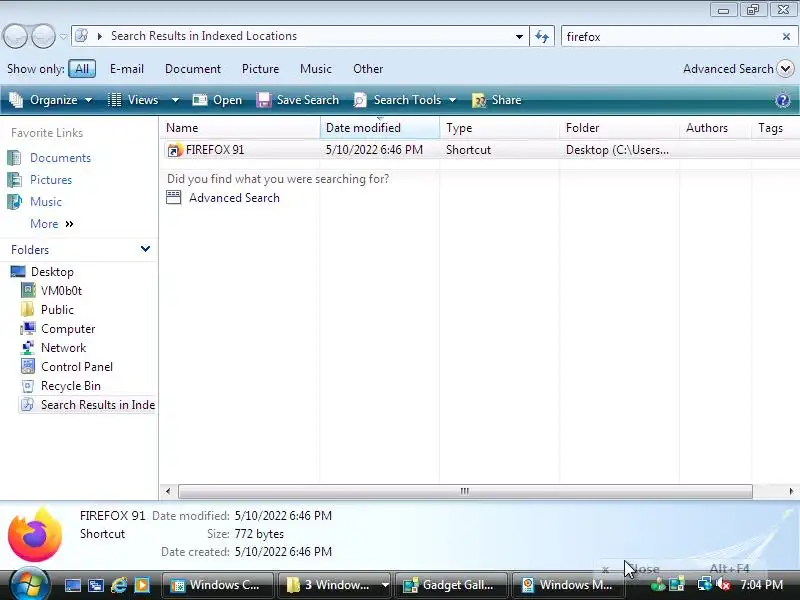Screen dimensions: 800x600
Task: Launch Internet Explorer from quick launch
Action: (x=119, y=585)
